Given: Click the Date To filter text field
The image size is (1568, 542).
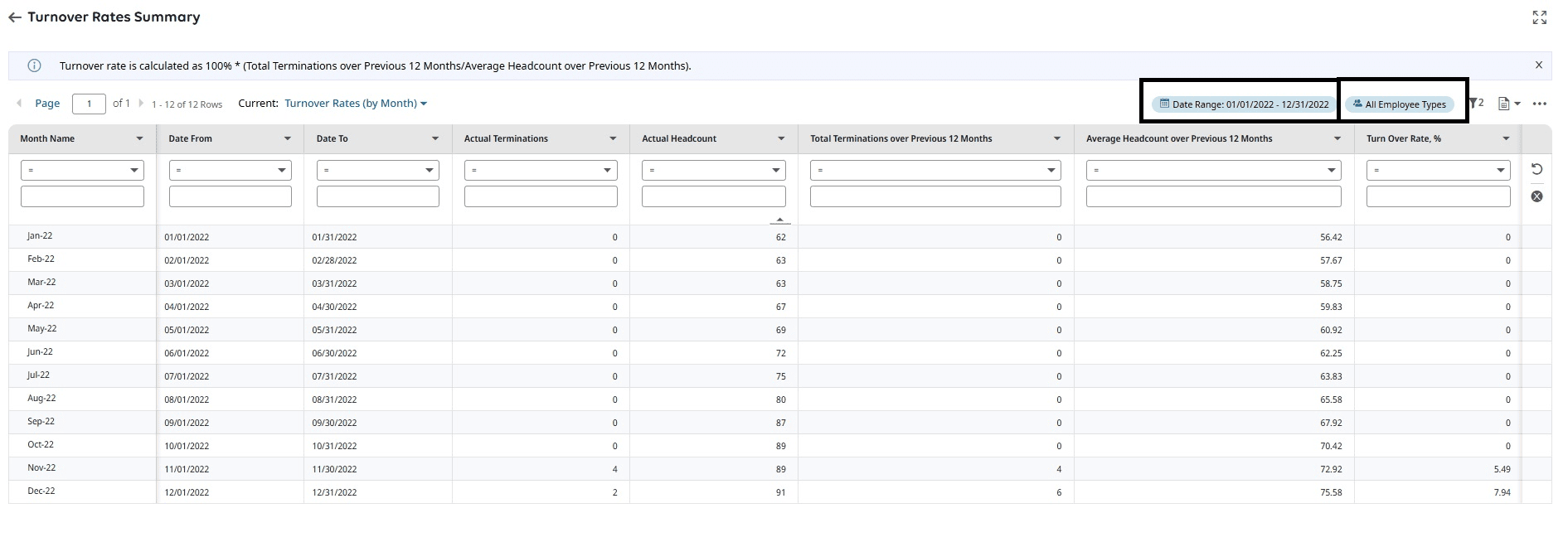Looking at the screenshot, I should 377,196.
